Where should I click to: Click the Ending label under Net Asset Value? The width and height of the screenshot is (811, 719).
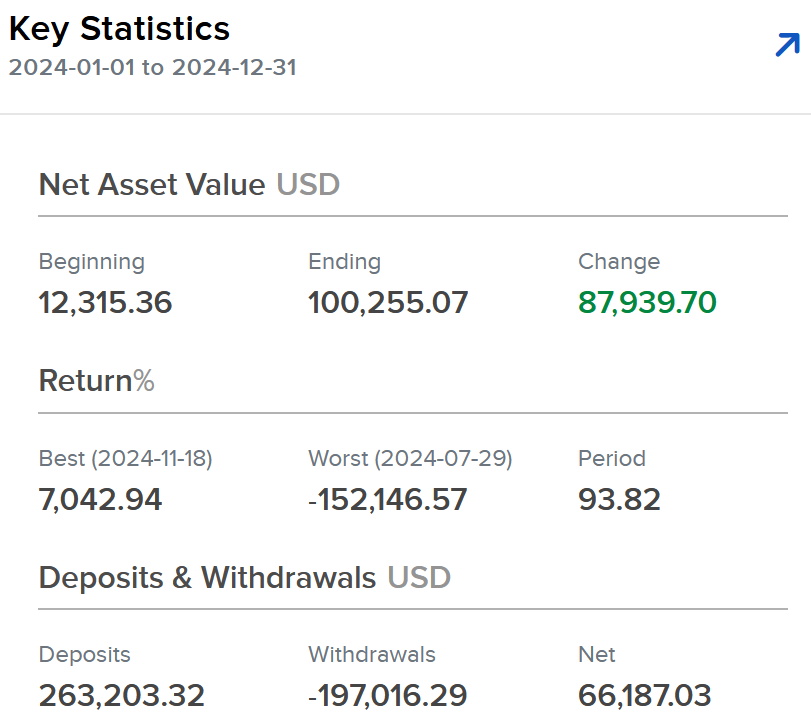pyautogui.click(x=344, y=262)
